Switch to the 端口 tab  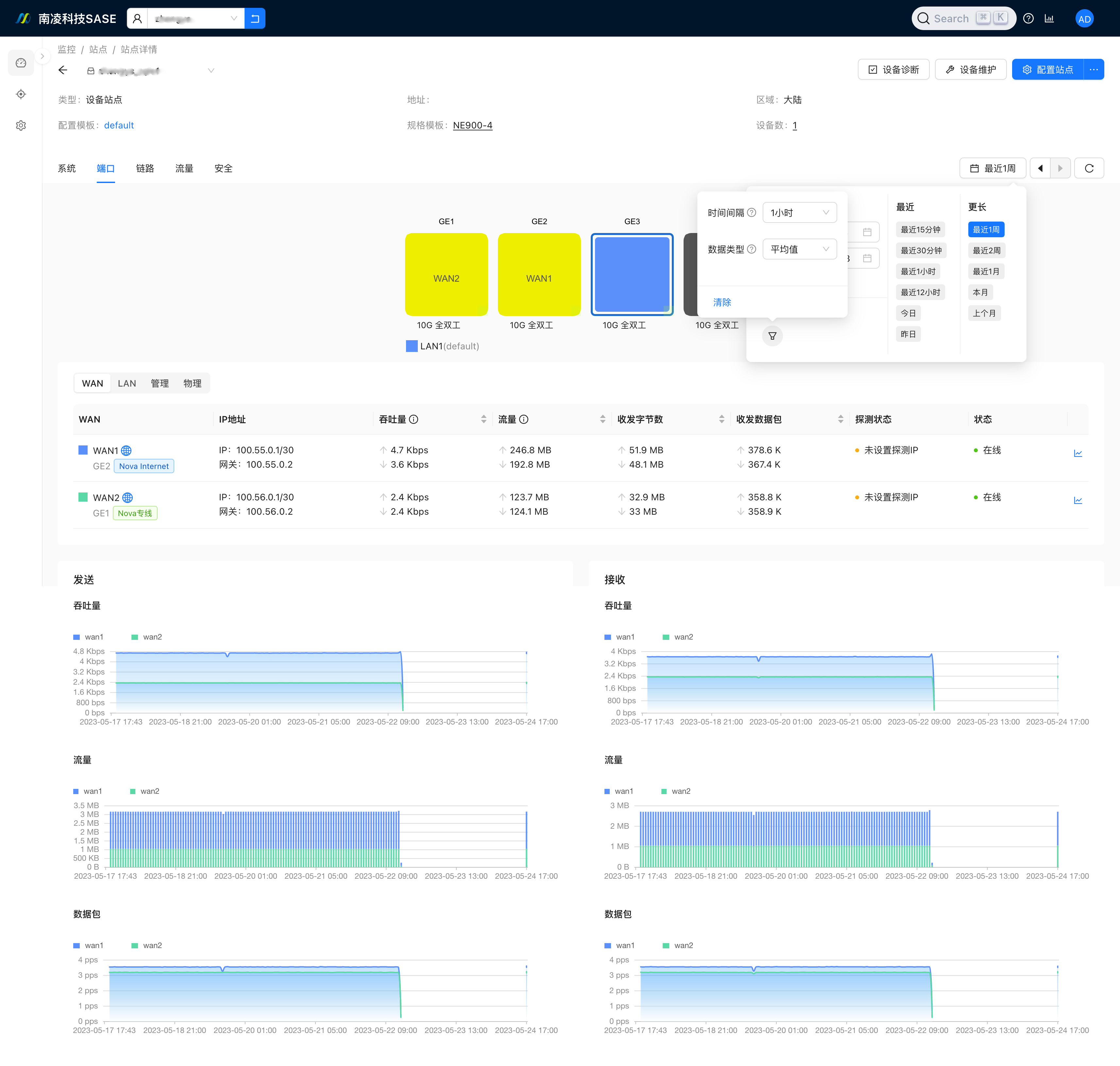106,168
